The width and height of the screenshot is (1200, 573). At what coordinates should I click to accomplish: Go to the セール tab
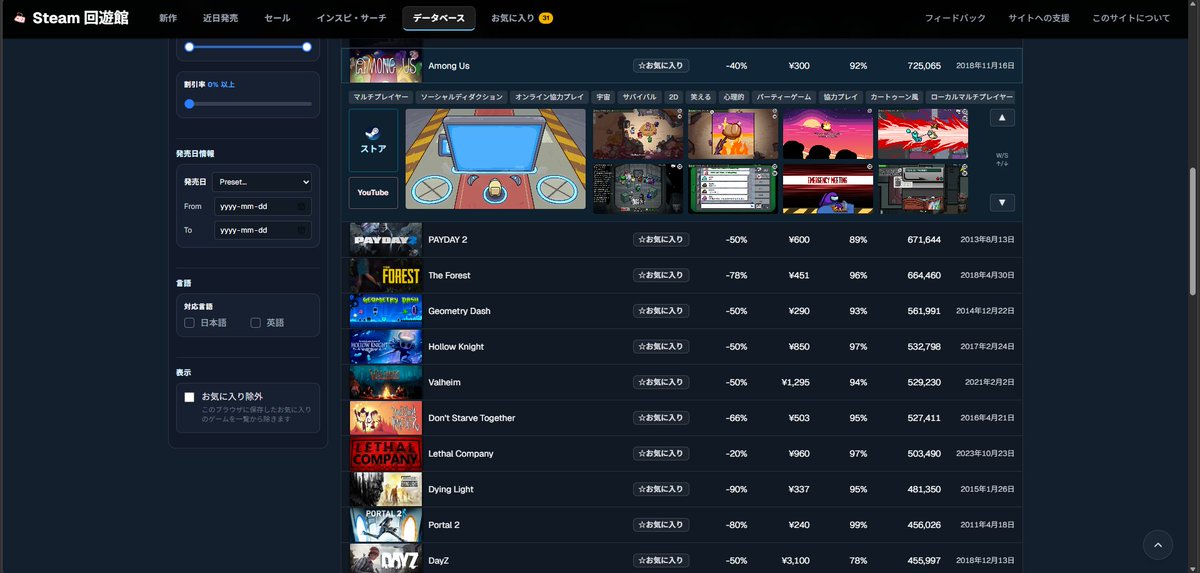[x=277, y=18]
